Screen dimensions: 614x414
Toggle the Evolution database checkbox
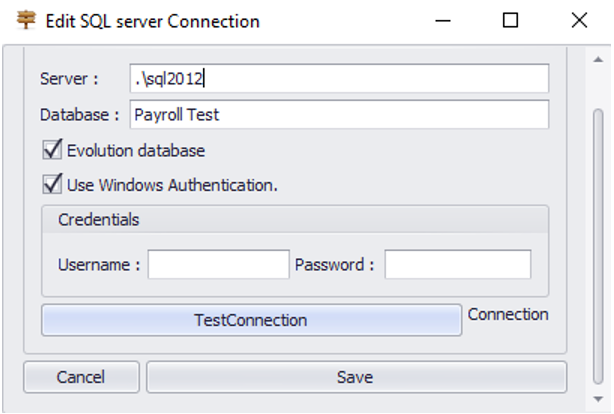(x=51, y=151)
